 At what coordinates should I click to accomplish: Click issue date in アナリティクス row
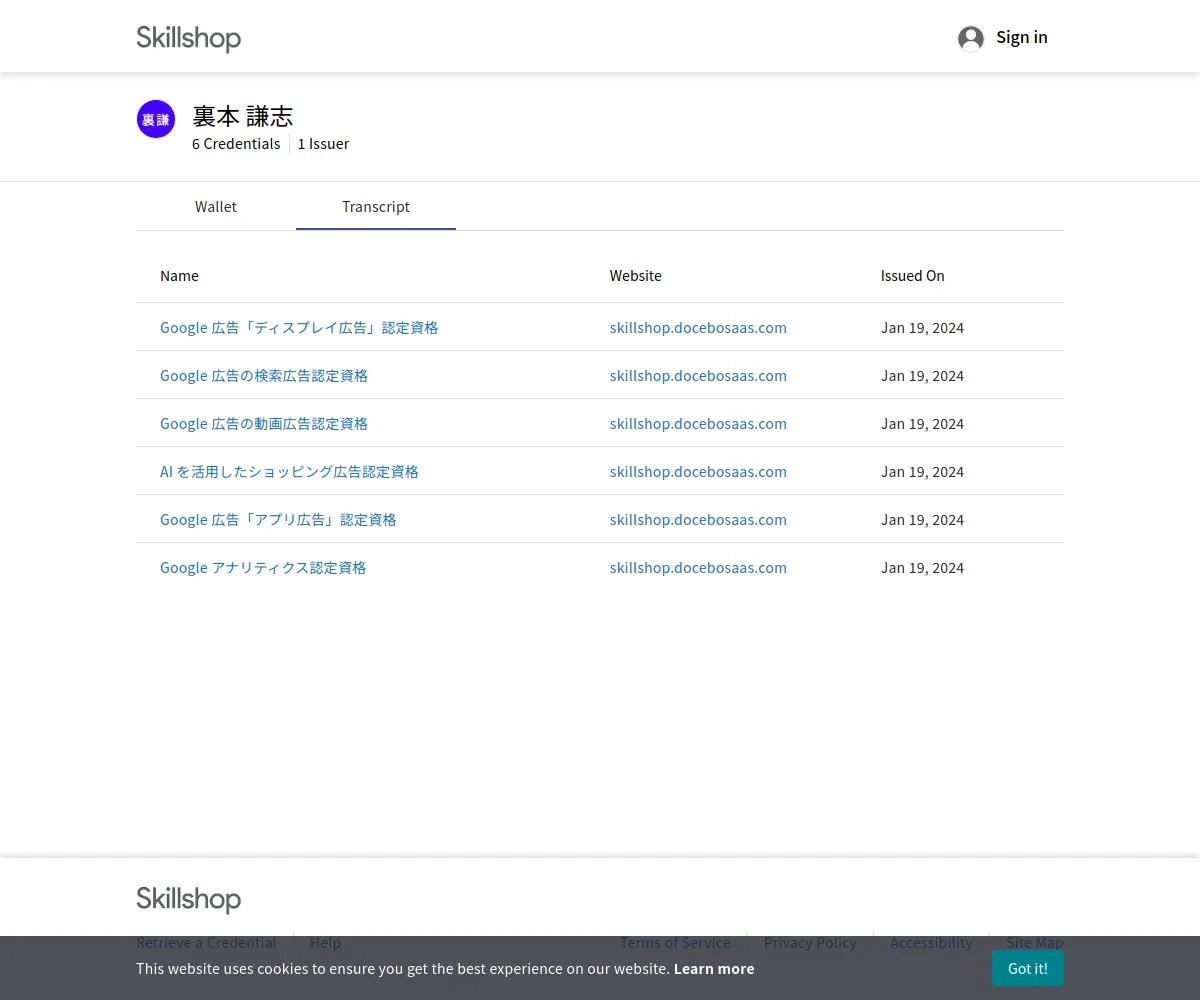(922, 568)
